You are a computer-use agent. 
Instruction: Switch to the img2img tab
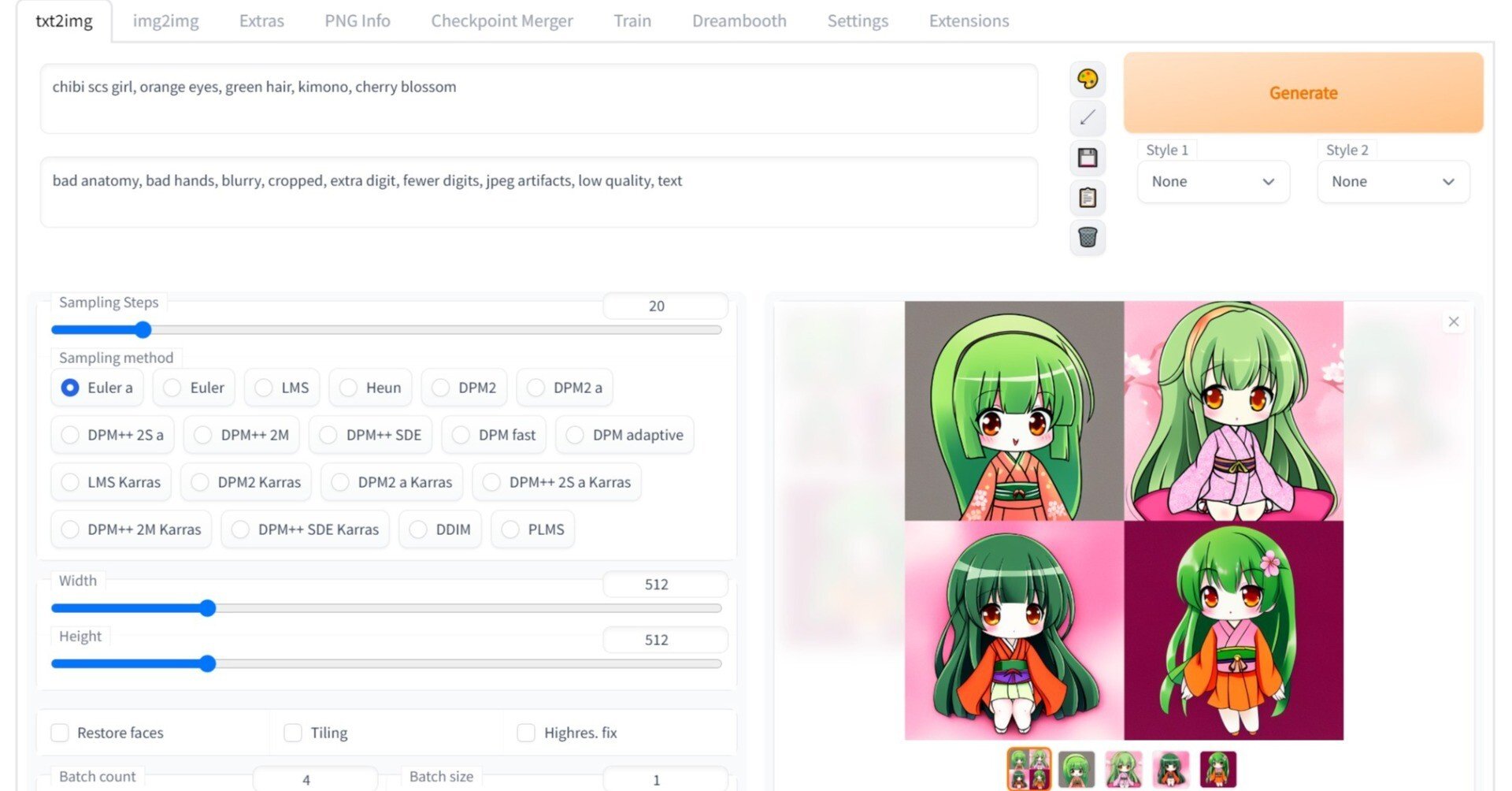(x=165, y=21)
